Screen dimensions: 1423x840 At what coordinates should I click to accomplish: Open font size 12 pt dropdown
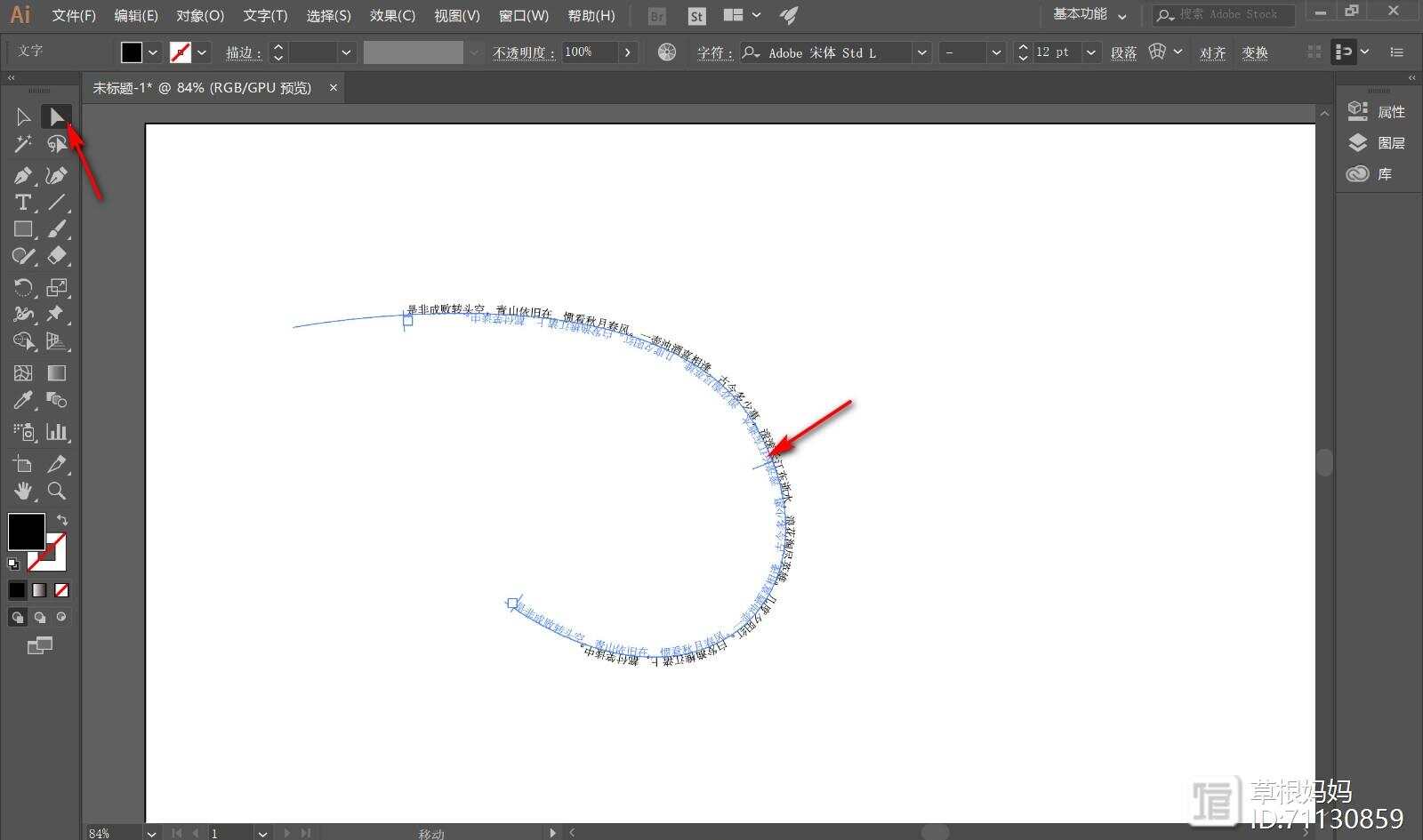point(1091,52)
